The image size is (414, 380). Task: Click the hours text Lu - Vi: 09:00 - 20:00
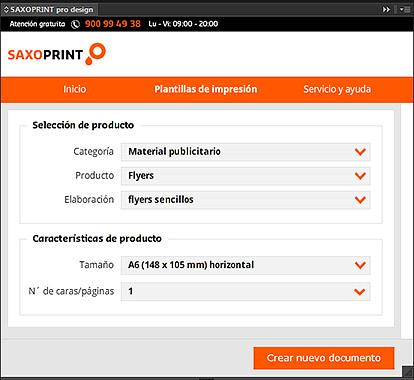tap(183, 24)
